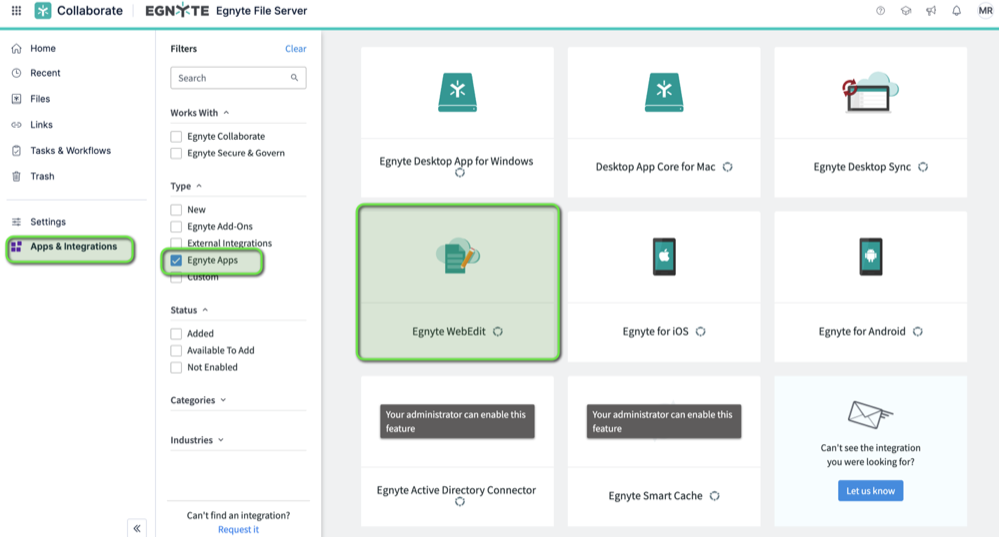Click into the Filters search field
Viewport: 999px width, 537px height.
(x=238, y=78)
